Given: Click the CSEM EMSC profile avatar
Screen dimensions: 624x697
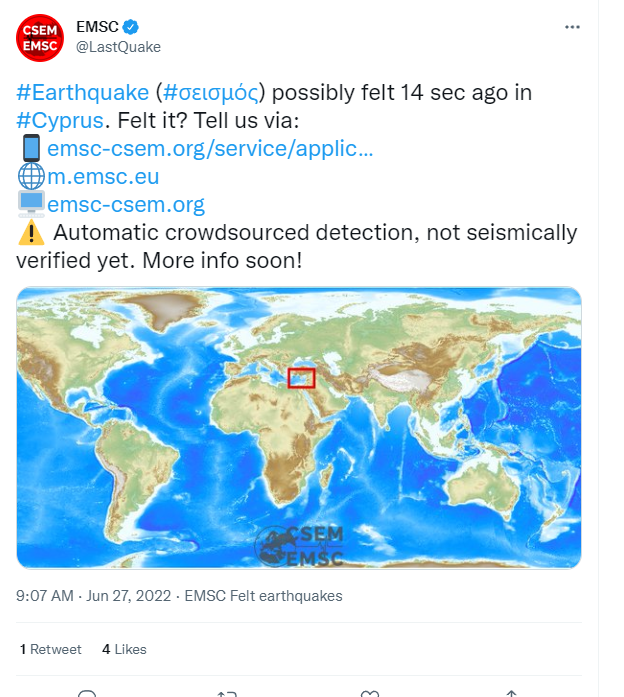Looking at the screenshot, I should point(40,38).
